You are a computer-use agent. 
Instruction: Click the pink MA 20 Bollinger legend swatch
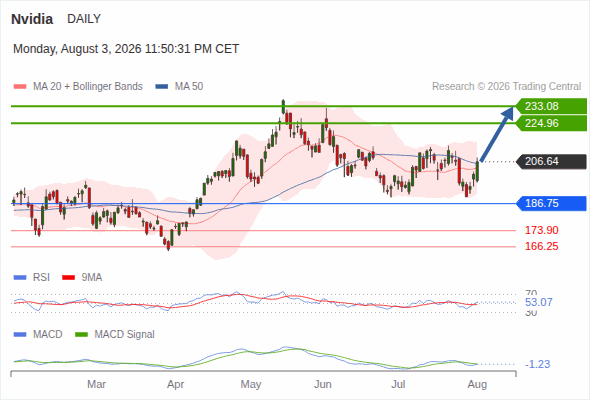[20, 87]
